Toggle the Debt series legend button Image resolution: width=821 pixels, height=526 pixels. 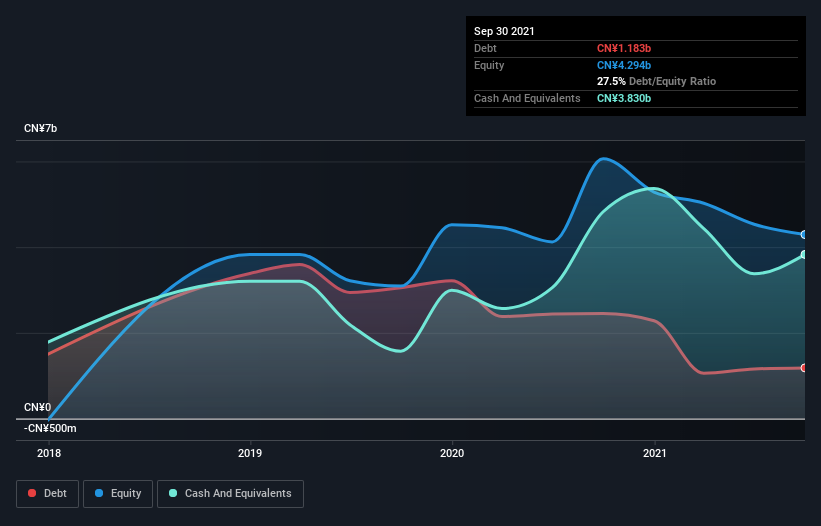[x=48, y=494]
